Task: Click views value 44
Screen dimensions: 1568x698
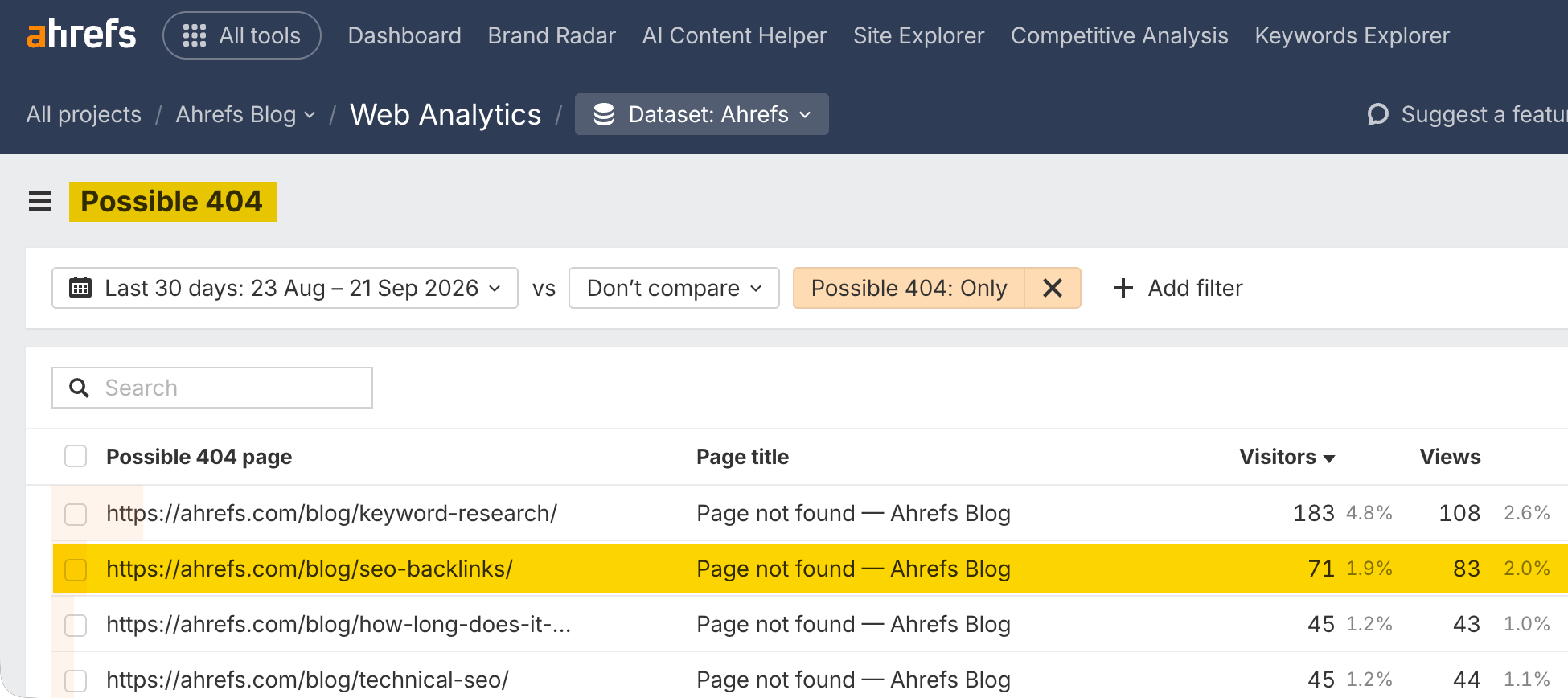Action: tap(1467, 680)
